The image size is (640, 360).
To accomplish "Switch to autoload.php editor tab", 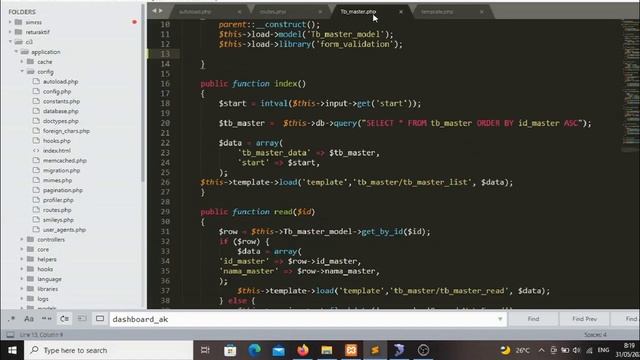I will pyautogui.click(x=195, y=12).
